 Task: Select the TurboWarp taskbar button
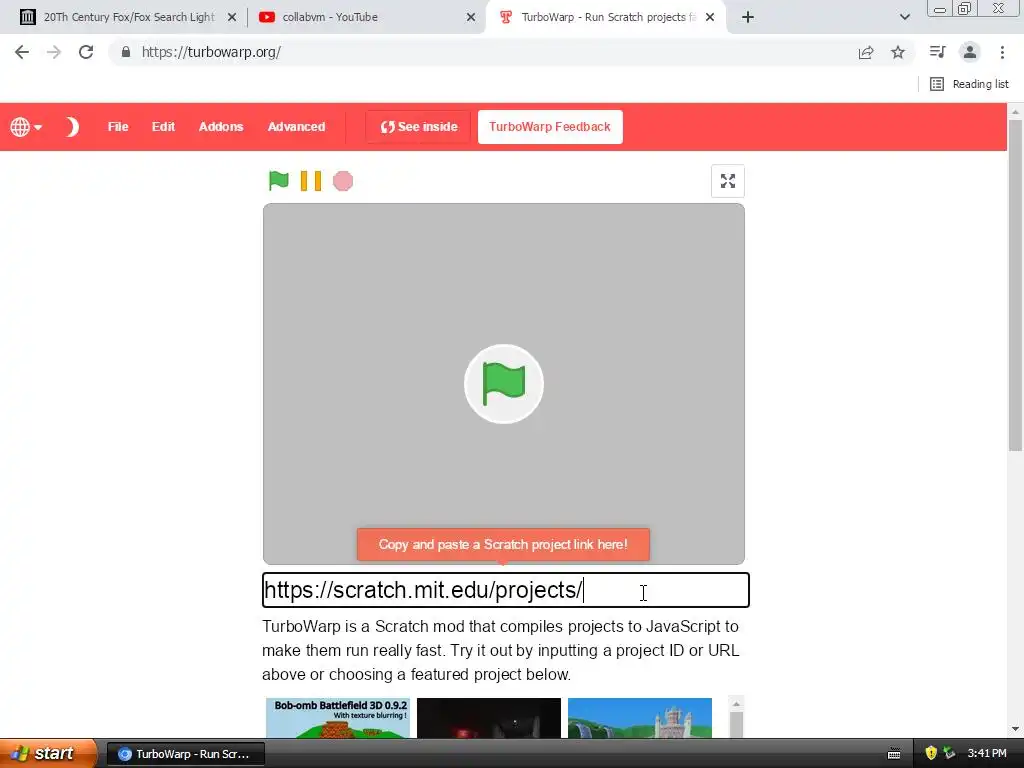coord(185,754)
